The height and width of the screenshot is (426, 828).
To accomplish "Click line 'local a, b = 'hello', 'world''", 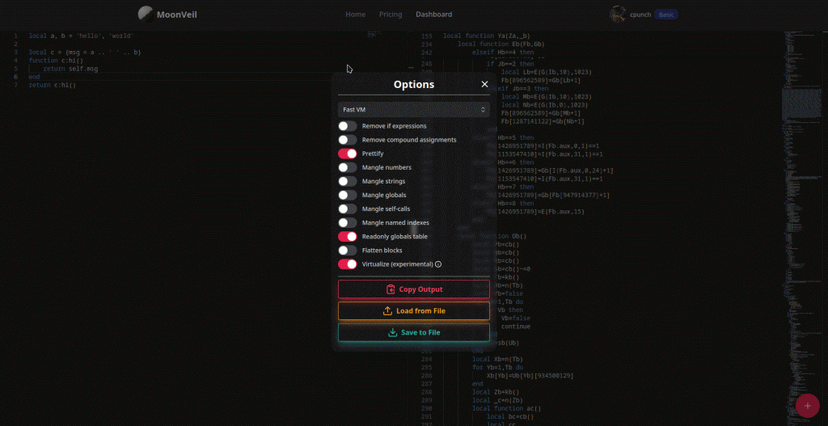I will pyautogui.click(x=81, y=36).
